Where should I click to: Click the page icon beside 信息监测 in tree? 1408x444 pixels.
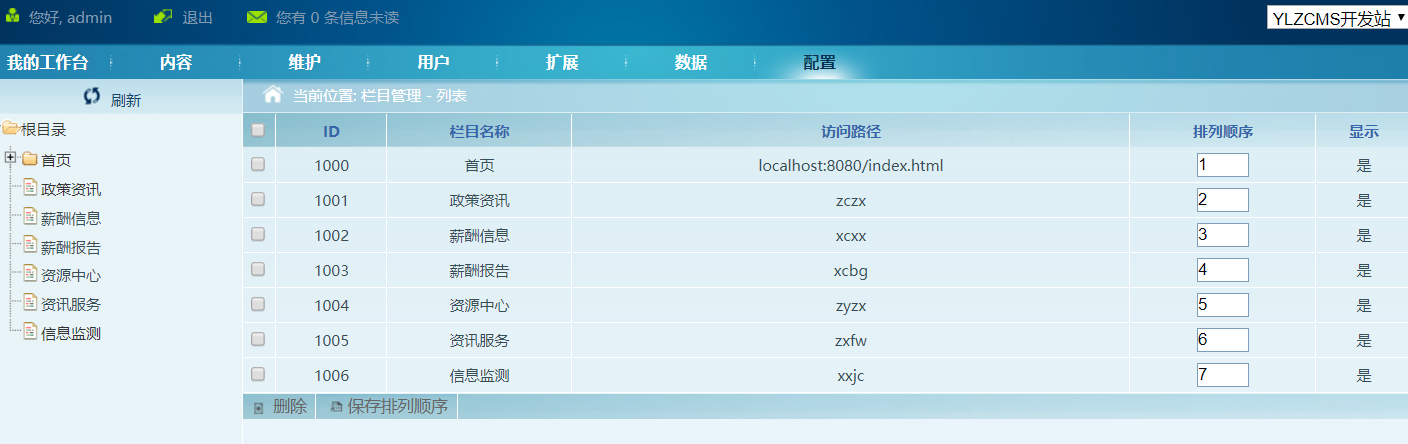coord(30,332)
